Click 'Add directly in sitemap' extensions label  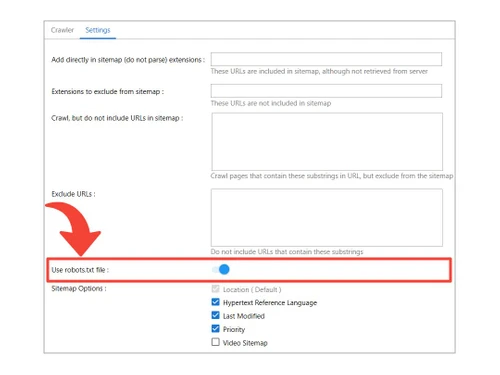[x=128, y=60]
